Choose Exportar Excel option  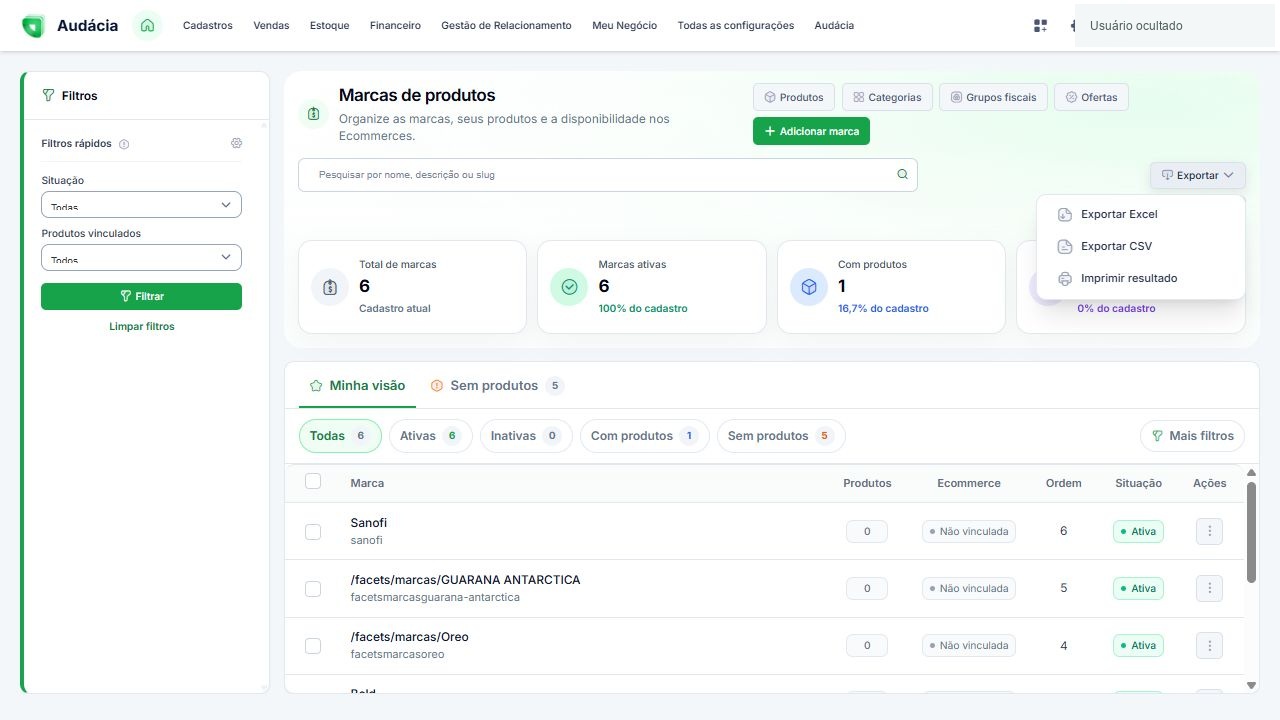[1141, 214]
